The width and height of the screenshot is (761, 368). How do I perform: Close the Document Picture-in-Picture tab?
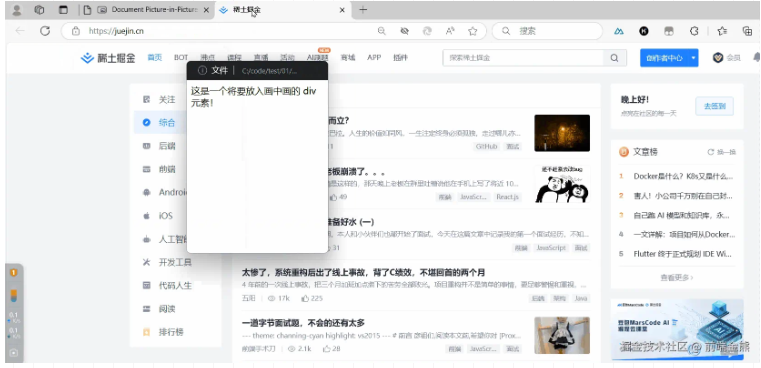[206, 10]
